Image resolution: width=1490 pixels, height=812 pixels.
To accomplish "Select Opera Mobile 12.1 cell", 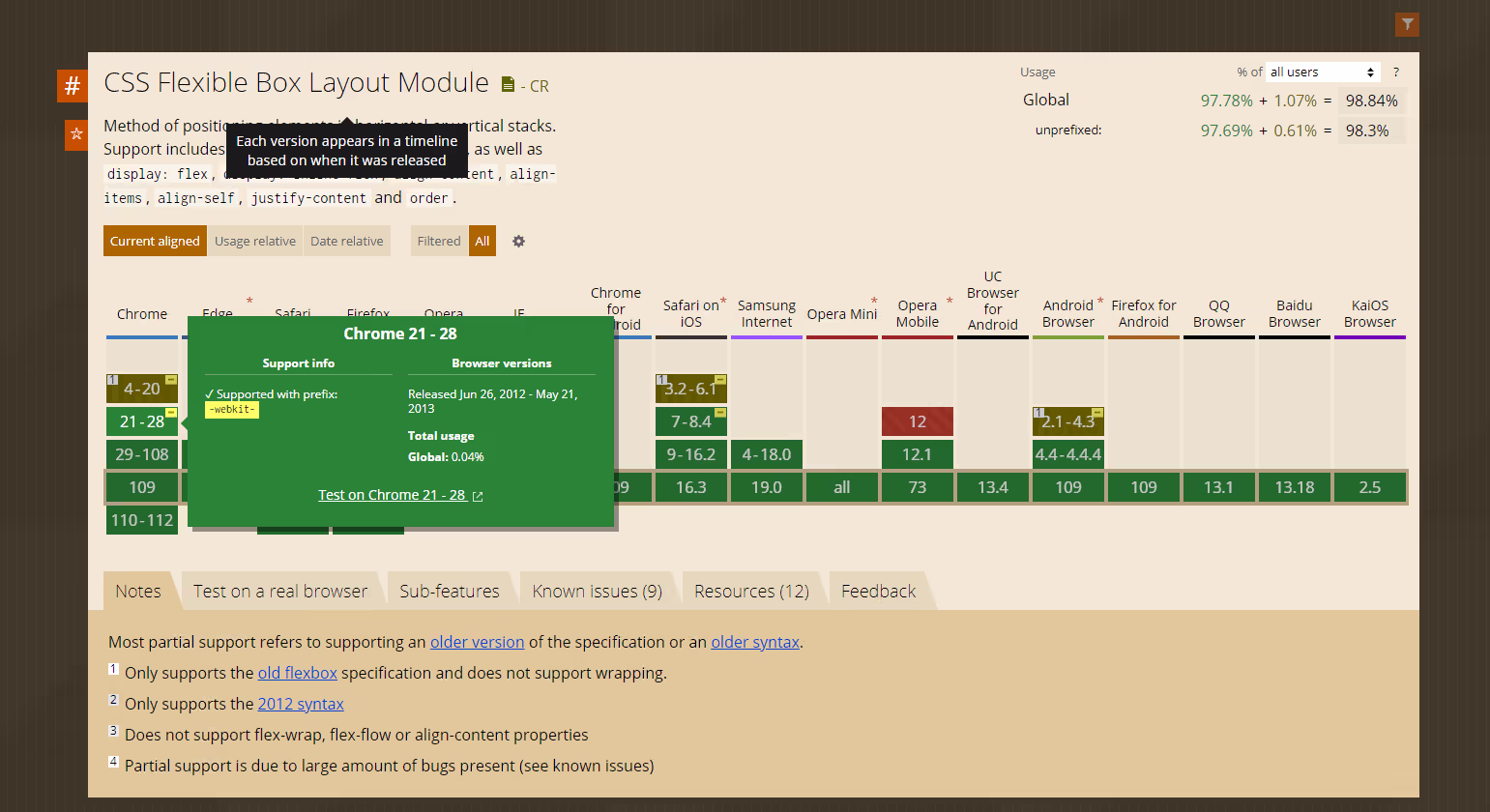I will coord(918,454).
